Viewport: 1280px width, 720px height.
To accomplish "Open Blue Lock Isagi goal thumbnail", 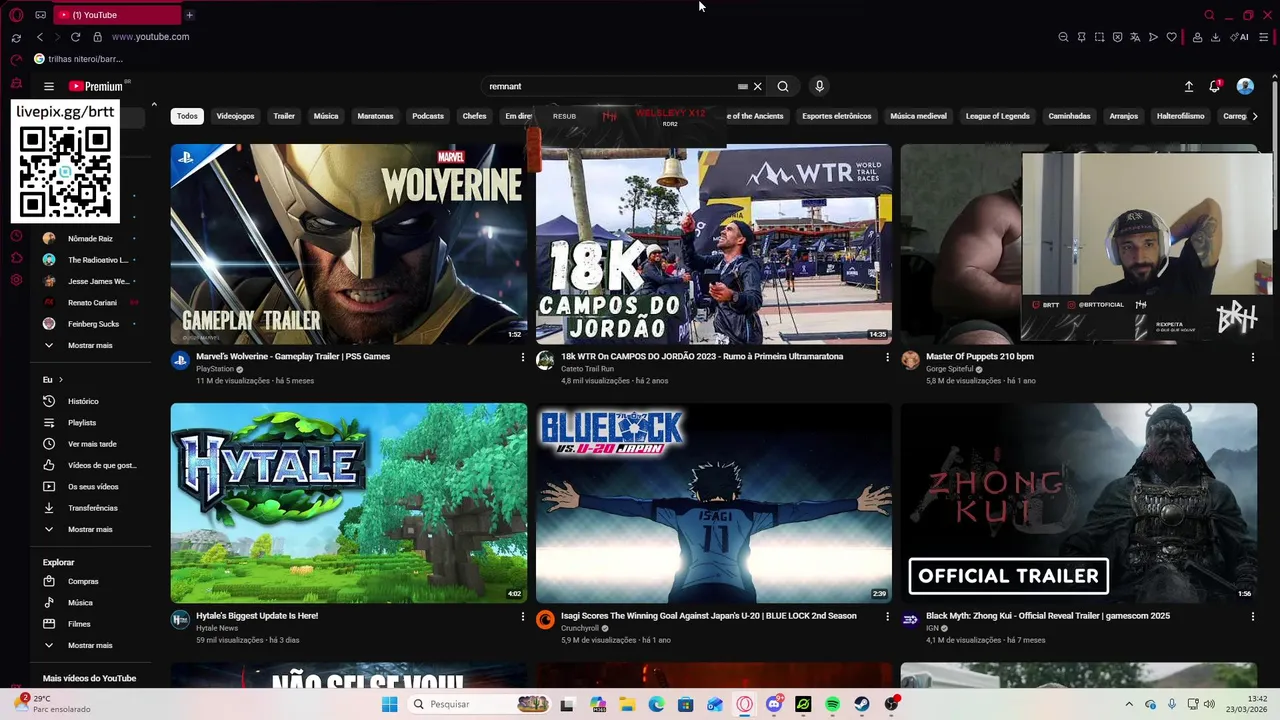I will (713, 503).
